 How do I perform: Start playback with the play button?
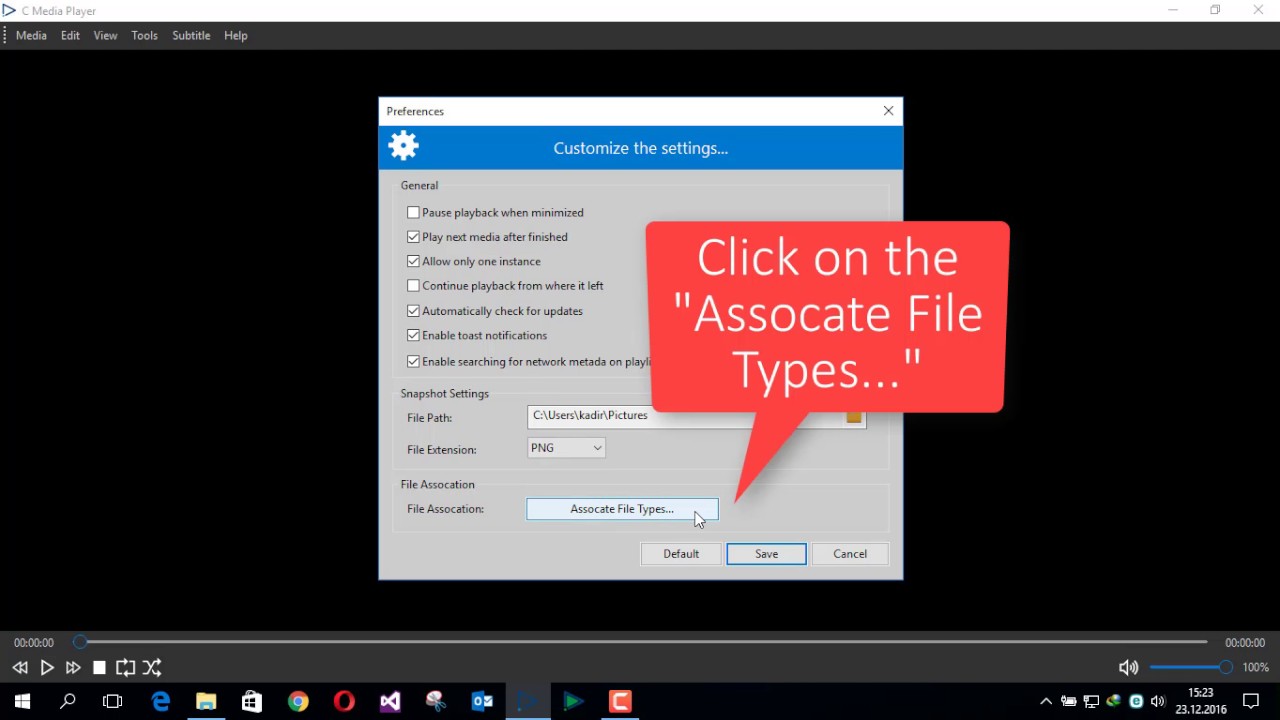[x=47, y=667]
